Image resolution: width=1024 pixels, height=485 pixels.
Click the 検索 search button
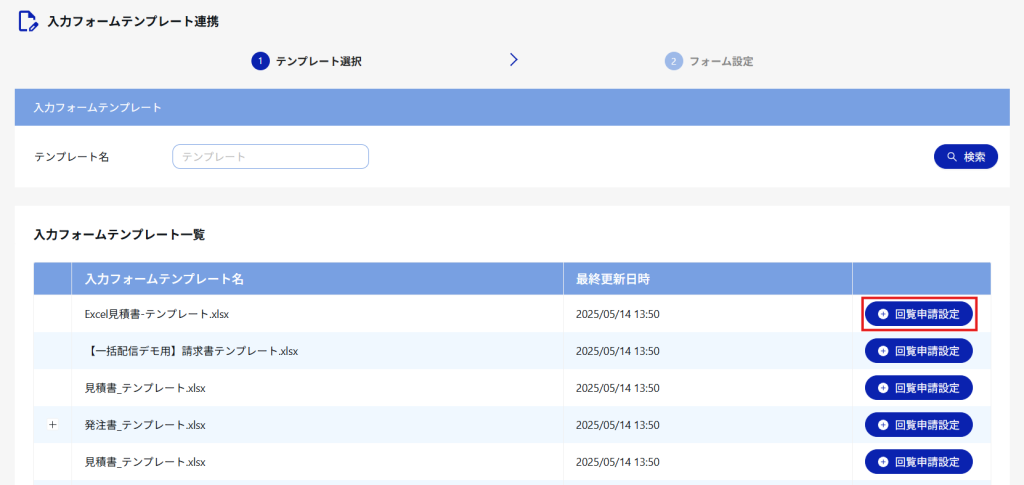966,157
